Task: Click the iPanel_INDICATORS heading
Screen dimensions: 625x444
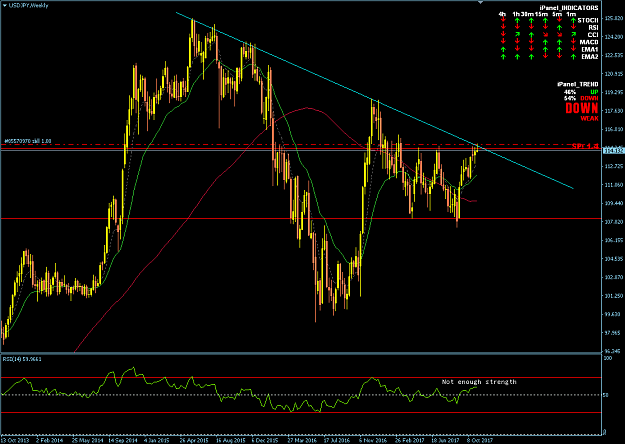Action: (x=569, y=8)
